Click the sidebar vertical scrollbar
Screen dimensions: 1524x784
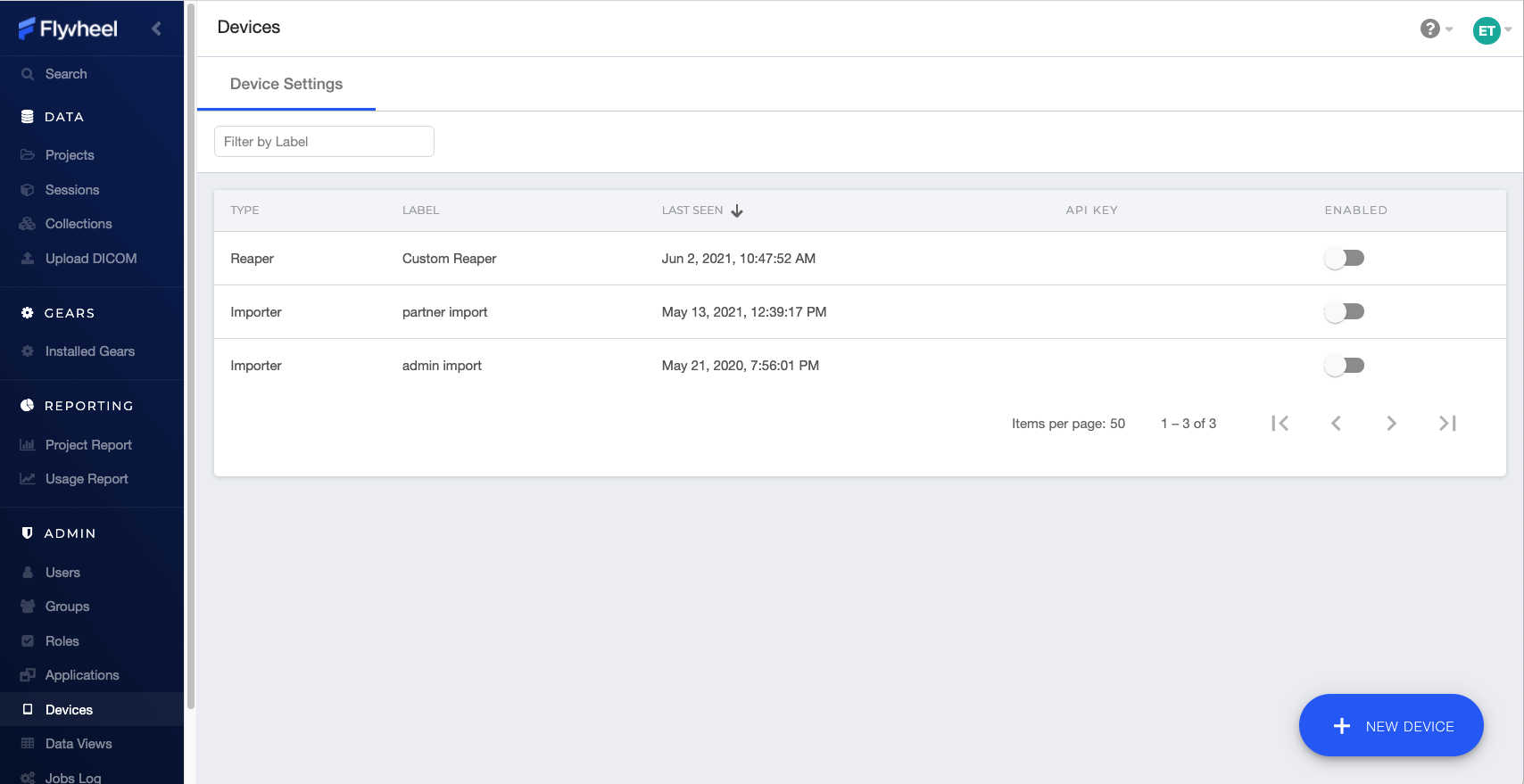pyautogui.click(x=191, y=357)
